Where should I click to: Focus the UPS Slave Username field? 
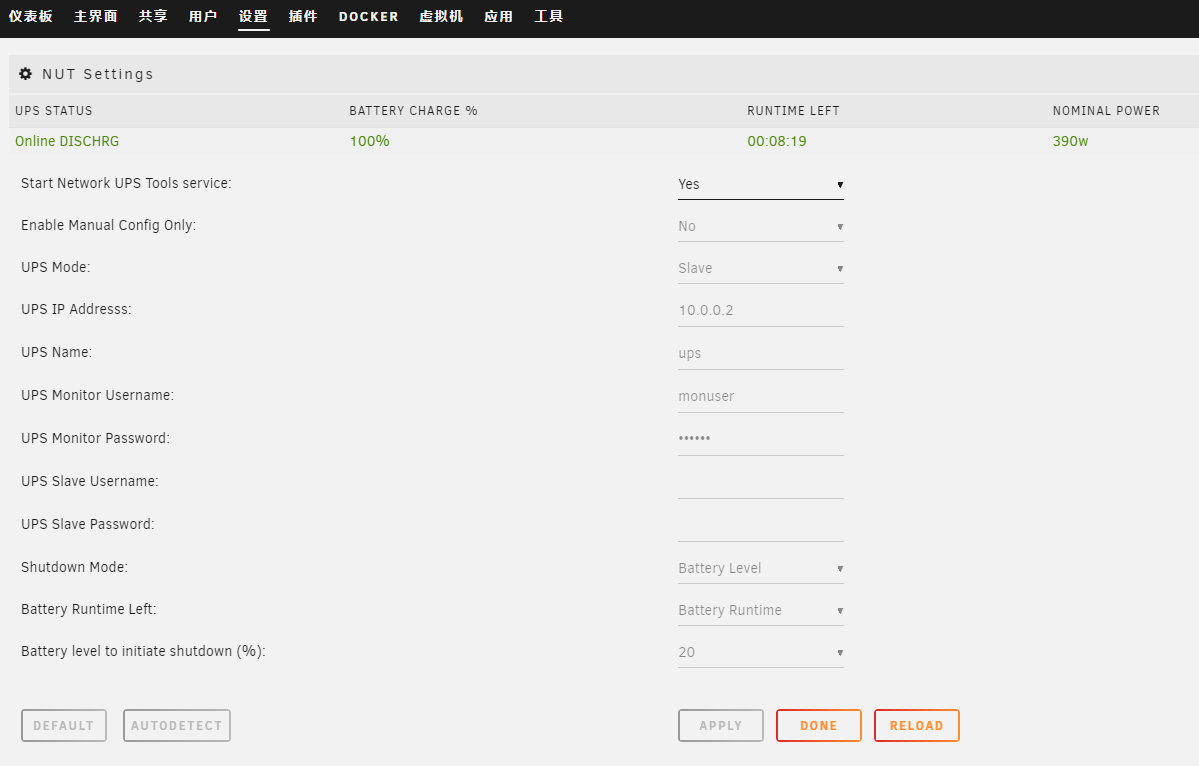click(x=760, y=482)
